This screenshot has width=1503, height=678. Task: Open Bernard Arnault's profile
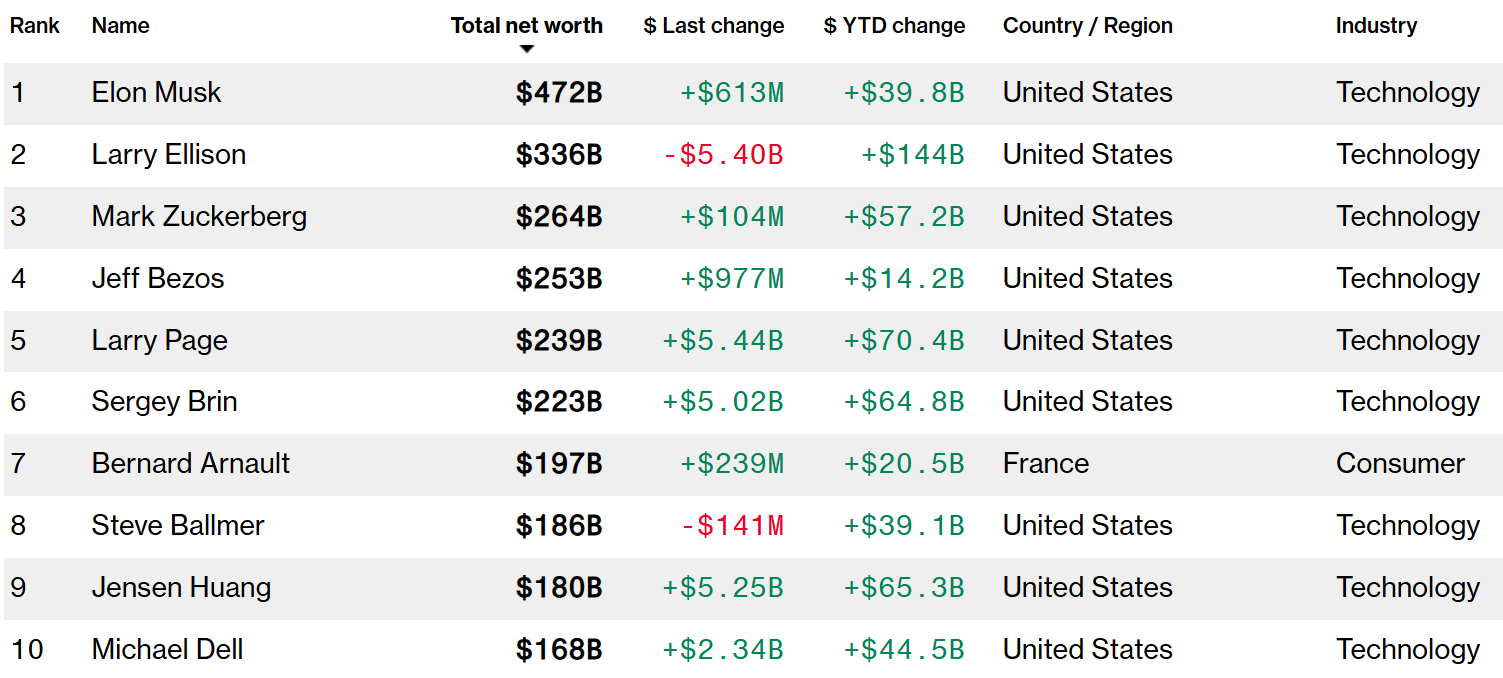click(190, 464)
